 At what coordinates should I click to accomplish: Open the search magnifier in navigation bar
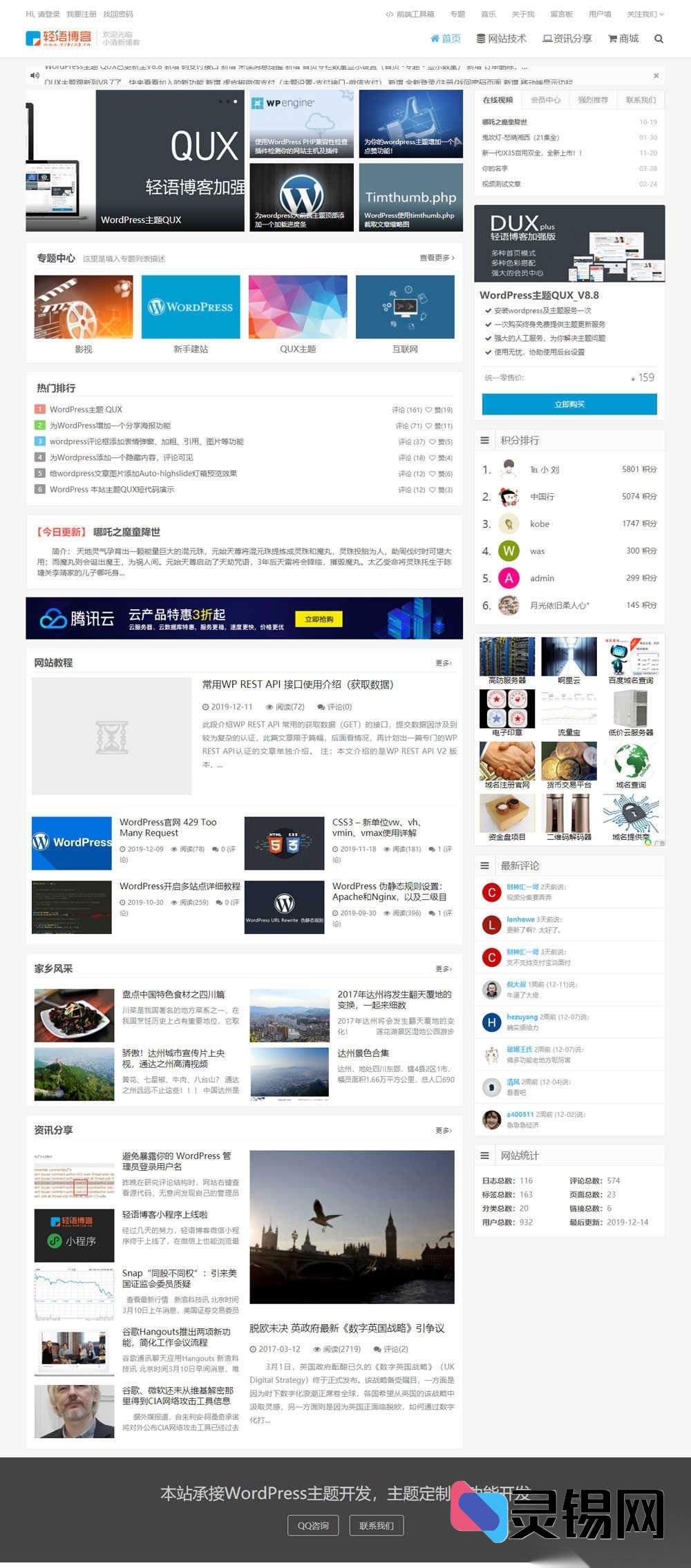(659, 39)
